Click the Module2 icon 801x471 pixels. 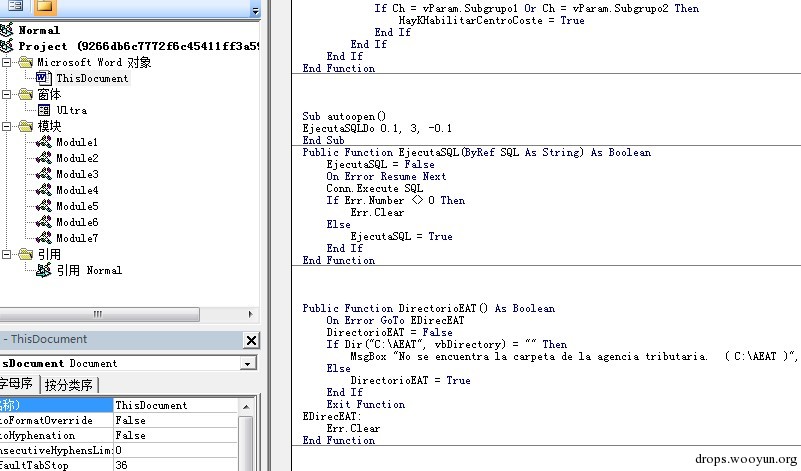tap(43, 158)
